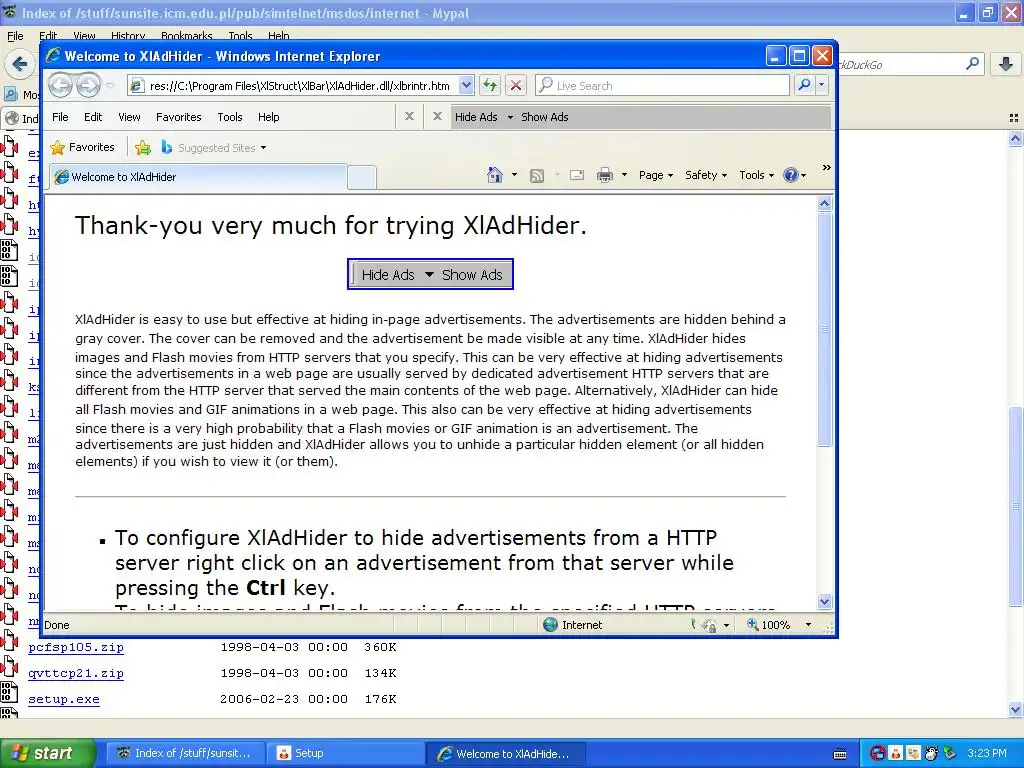Open the Safety dropdown menu

pyautogui.click(x=705, y=175)
